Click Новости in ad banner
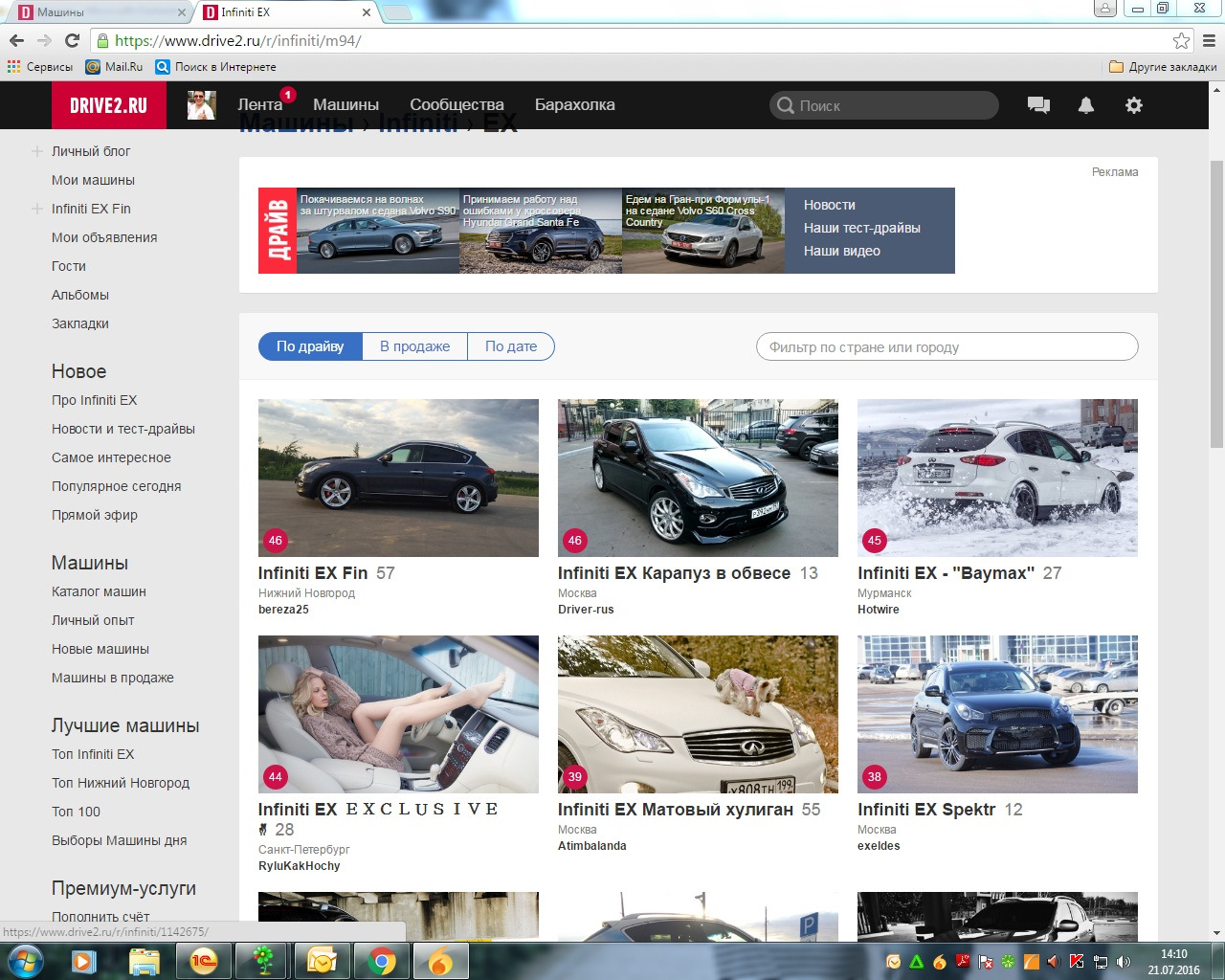Image resolution: width=1225 pixels, height=980 pixels. pos(829,205)
